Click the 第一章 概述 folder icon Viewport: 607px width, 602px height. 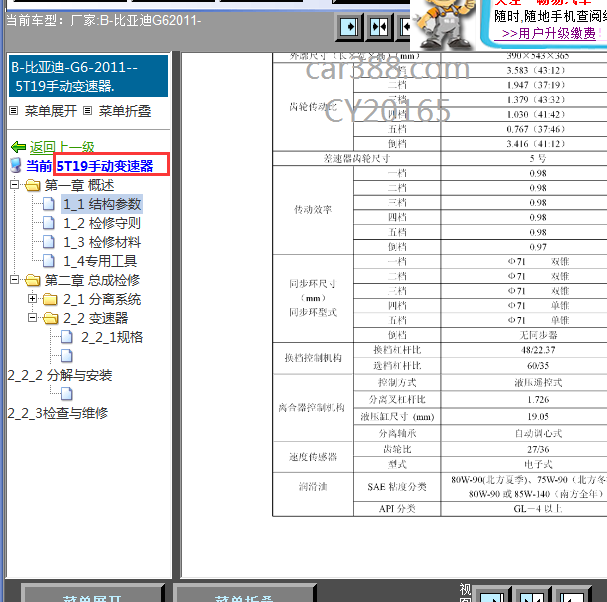click(x=33, y=185)
